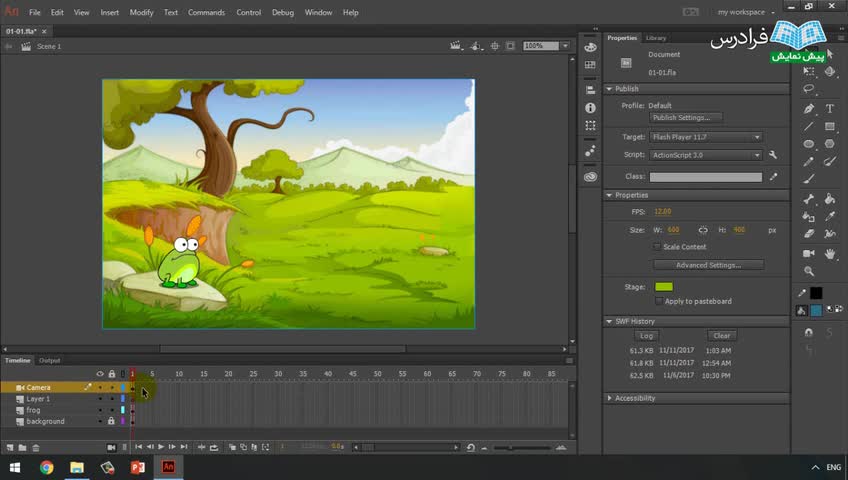This screenshot has height=480, width=848.
Task: Click the delete layer trash icon
Action: 36,447
